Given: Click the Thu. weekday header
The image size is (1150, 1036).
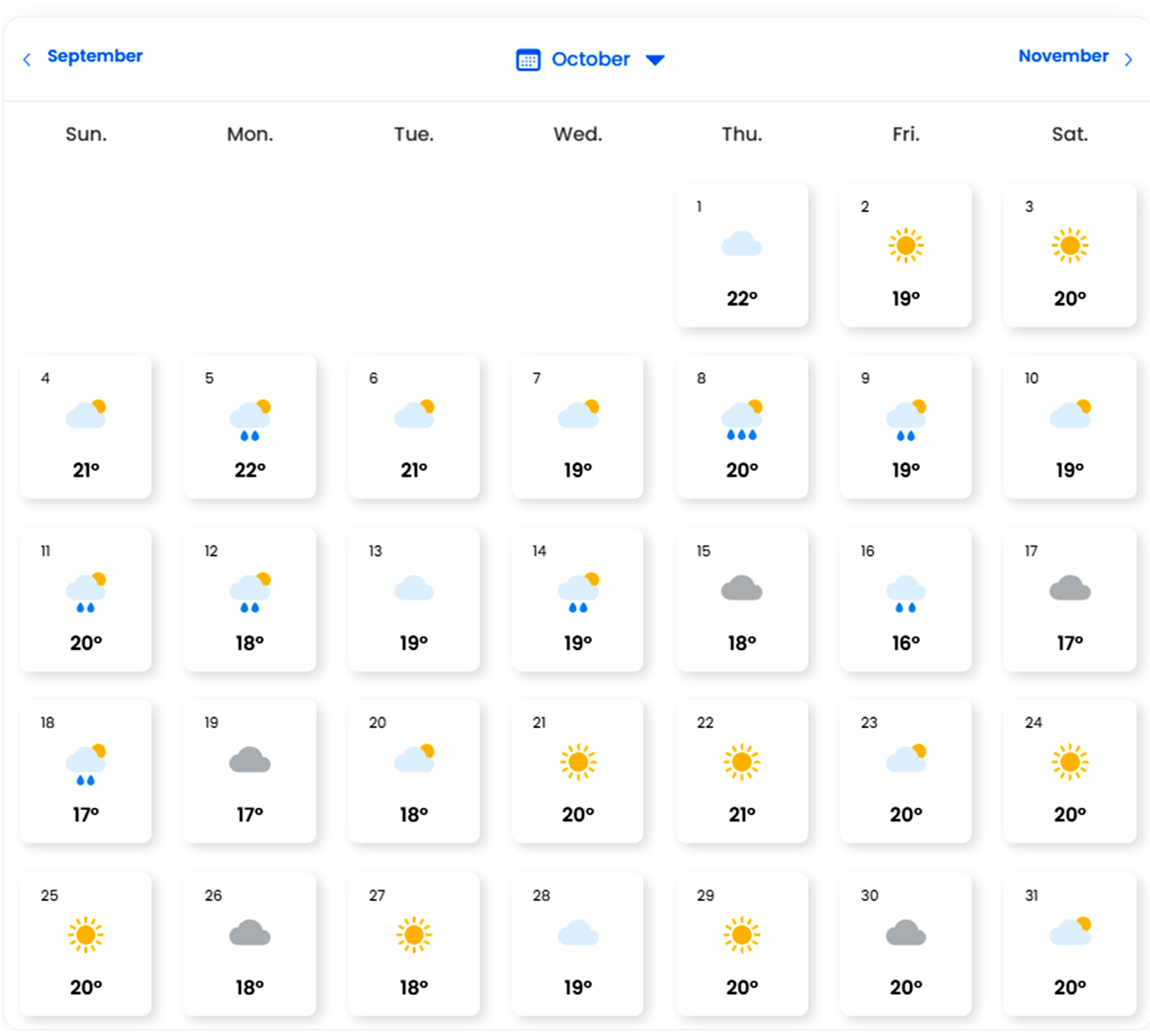Looking at the screenshot, I should click(742, 134).
